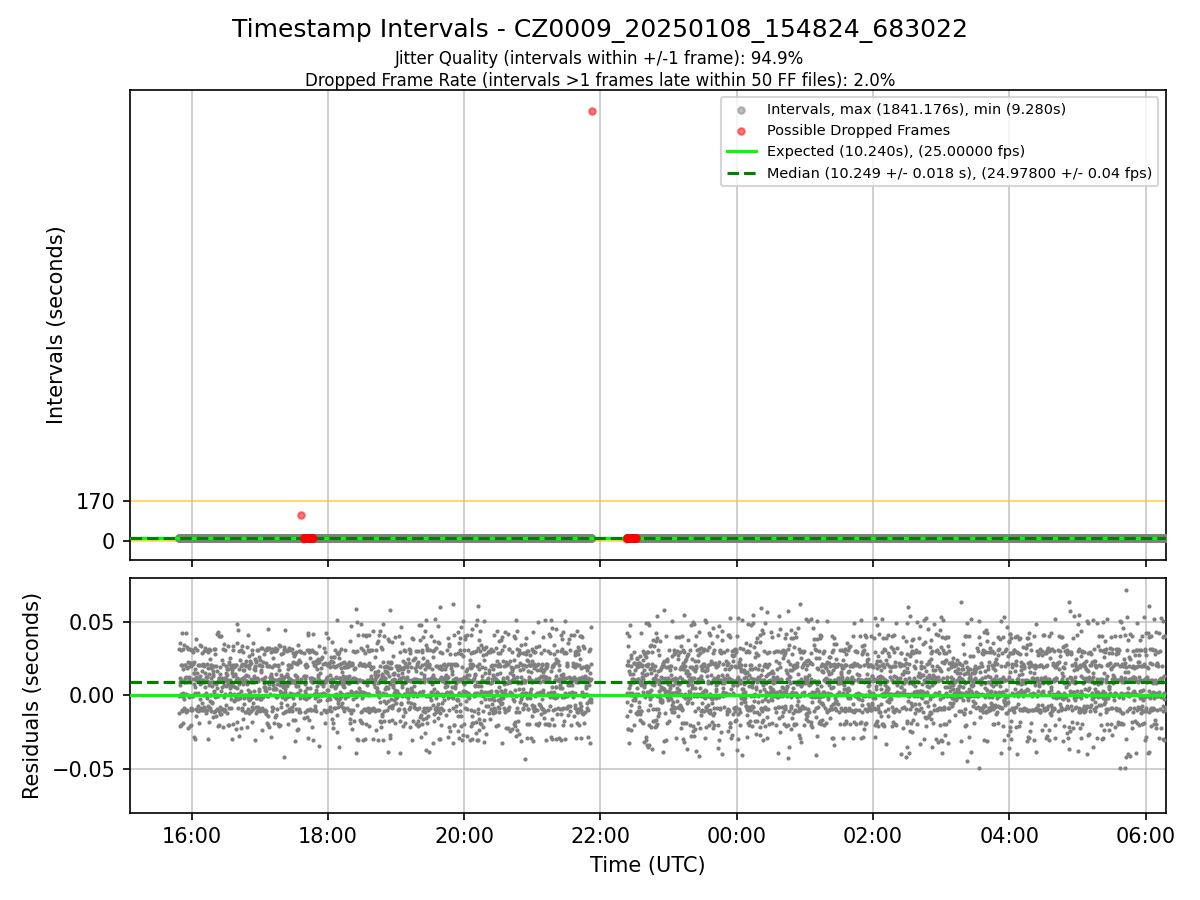Click the '170' y-axis tick label
This screenshot has width=1200, height=900.
click(96, 501)
